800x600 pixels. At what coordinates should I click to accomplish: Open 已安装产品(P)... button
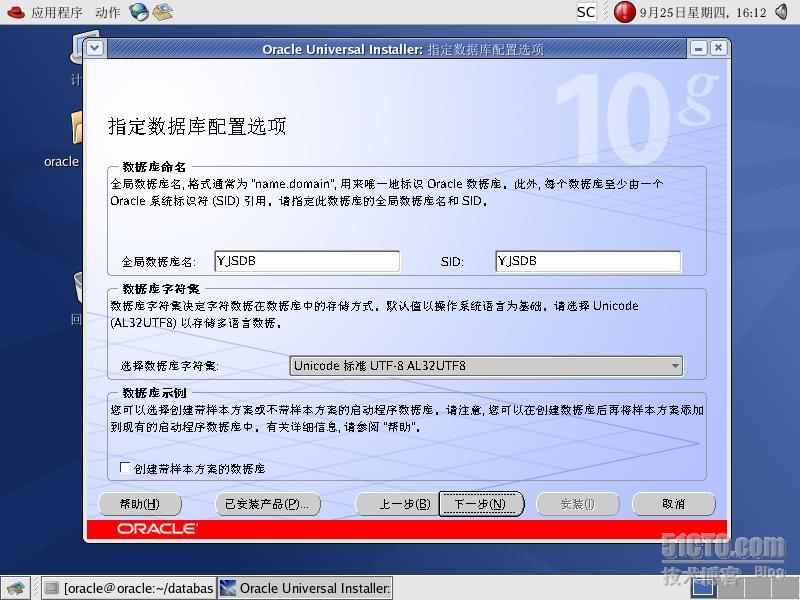point(268,504)
